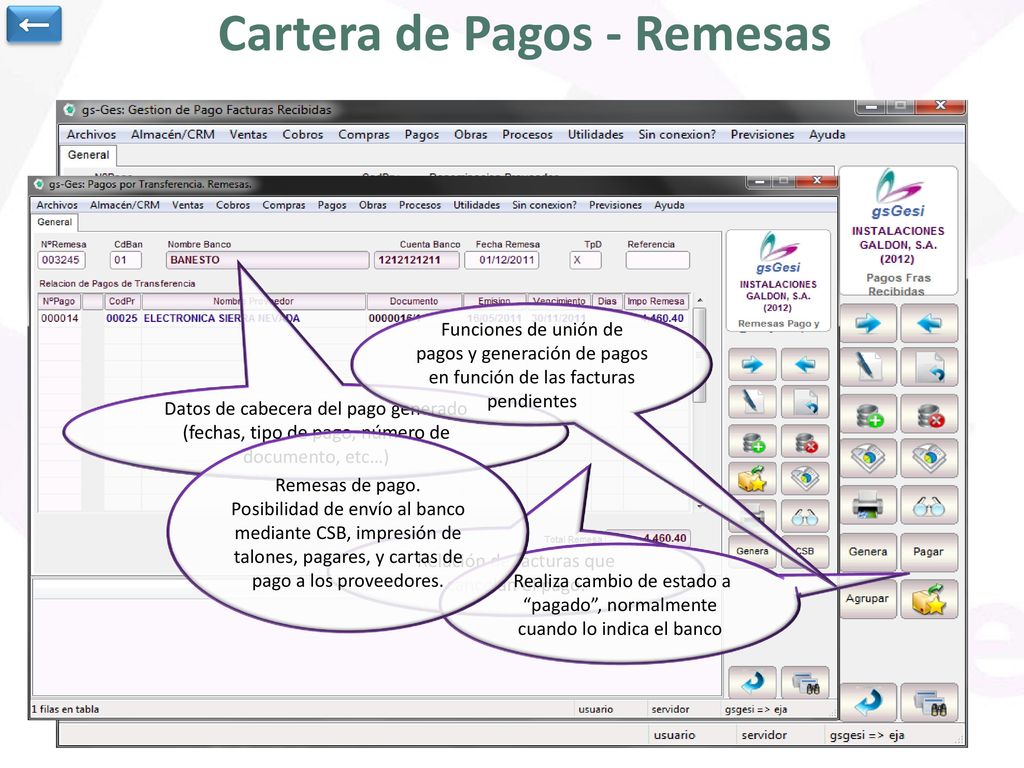
Task: Click the blue back arrow slide button
Action: tap(34, 24)
